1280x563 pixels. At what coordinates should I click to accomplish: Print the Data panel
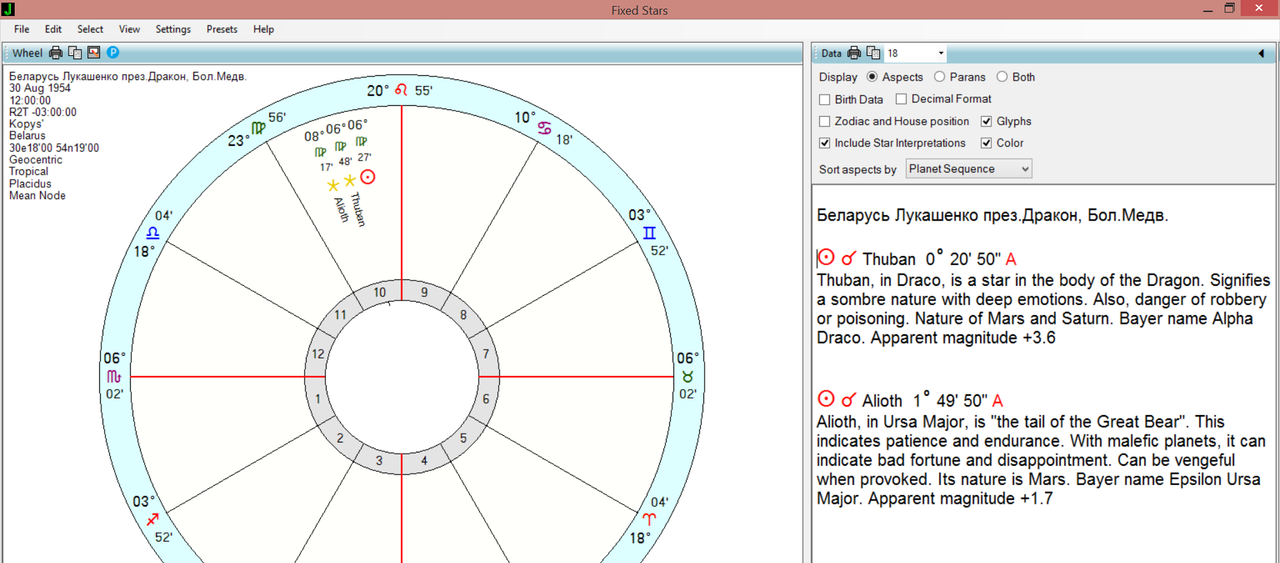click(854, 53)
